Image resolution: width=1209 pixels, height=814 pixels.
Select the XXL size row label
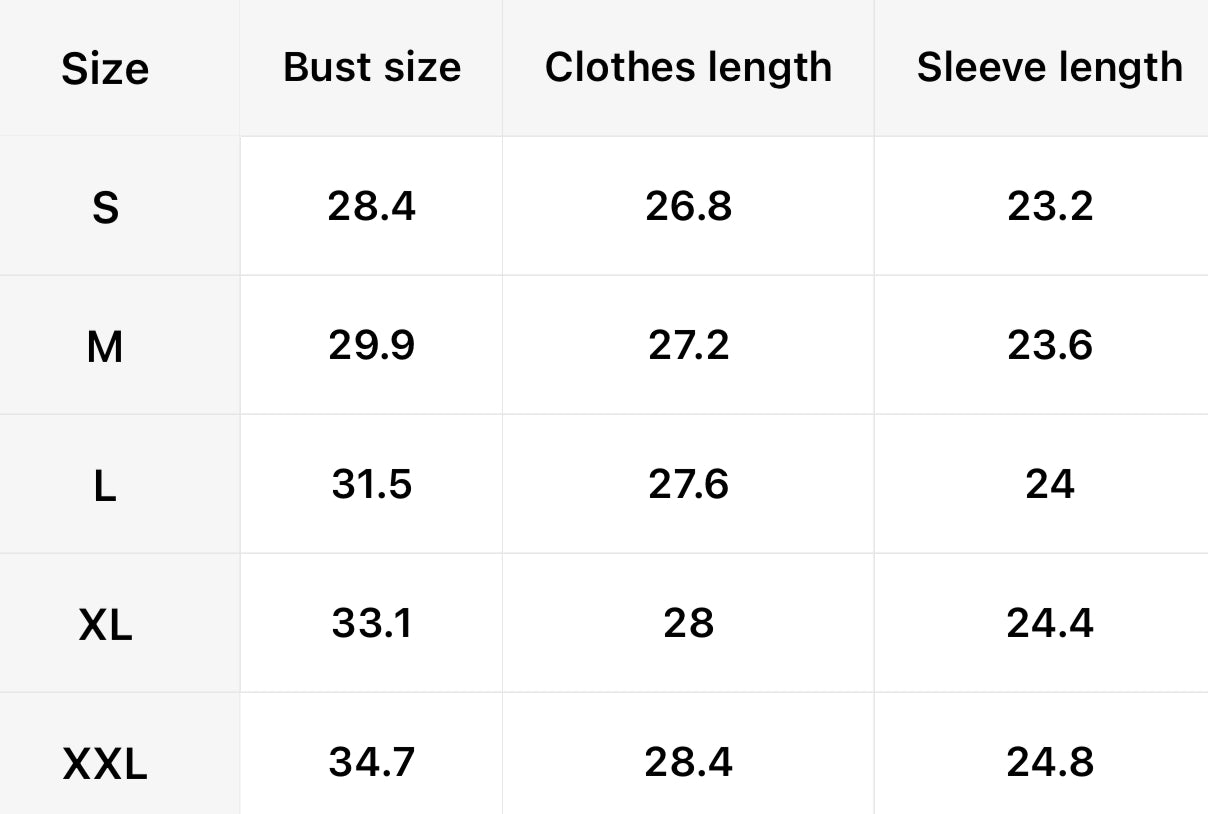[x=105, y=765]
